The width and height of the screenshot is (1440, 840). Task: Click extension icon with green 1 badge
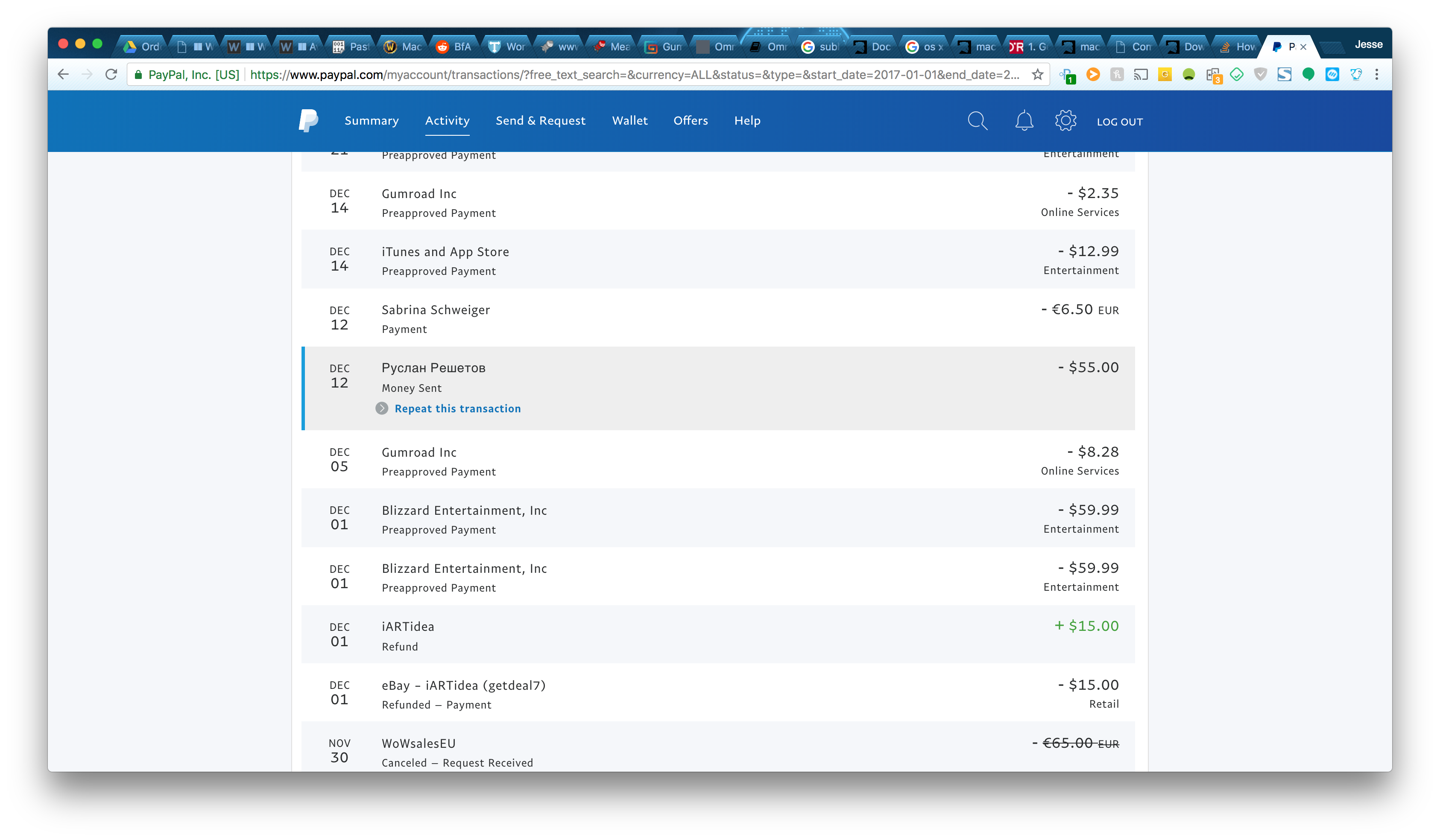(1068, 76)
